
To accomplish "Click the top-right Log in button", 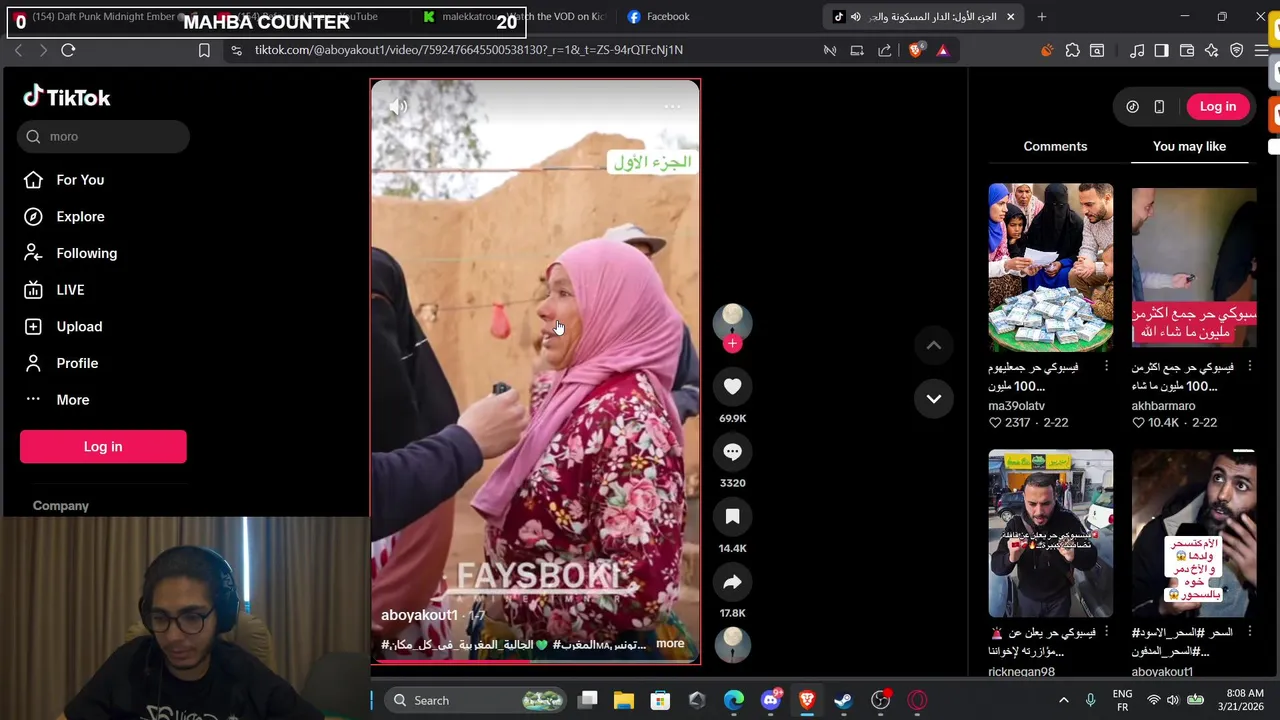I will coord(1217,106).
